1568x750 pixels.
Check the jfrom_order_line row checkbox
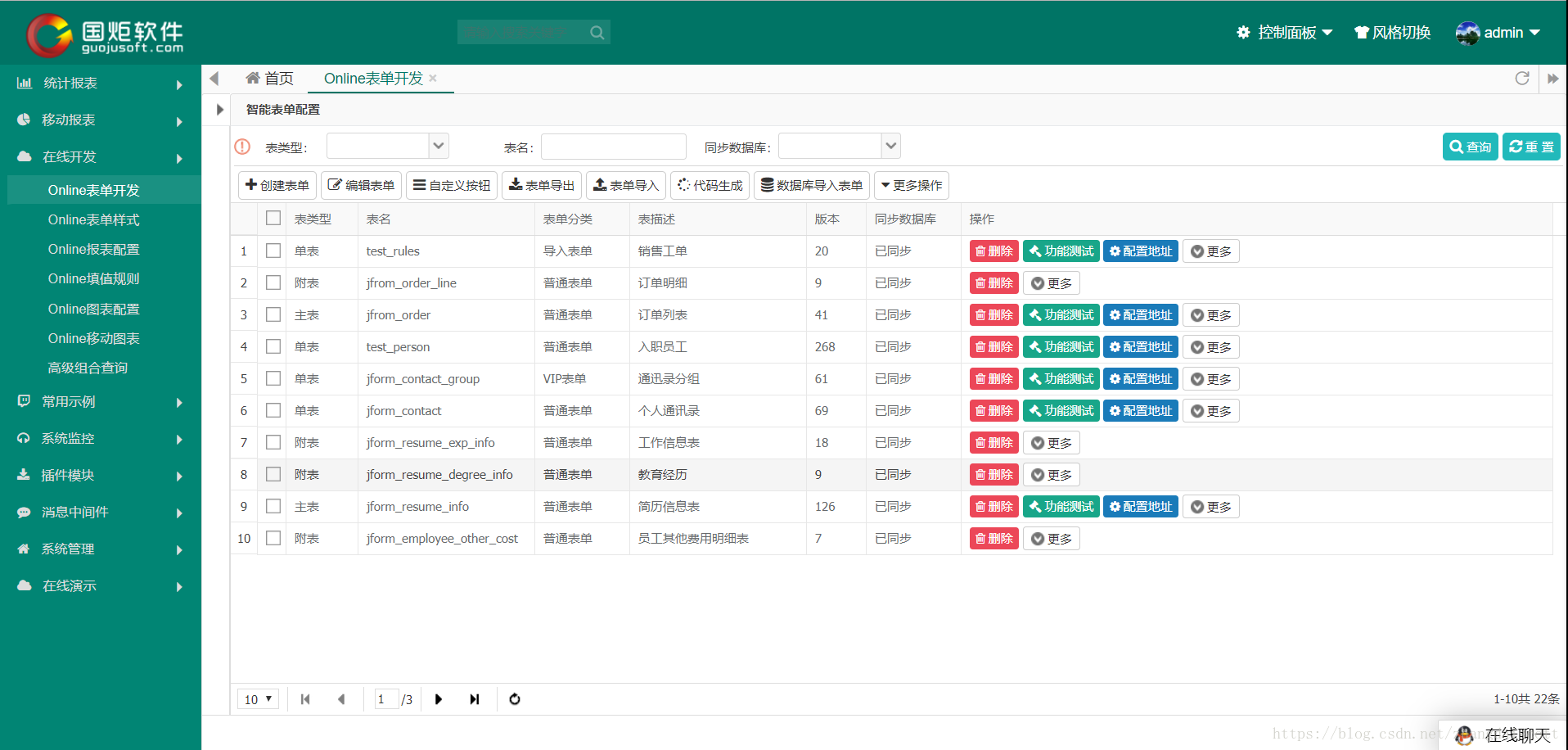pos(273,282)
